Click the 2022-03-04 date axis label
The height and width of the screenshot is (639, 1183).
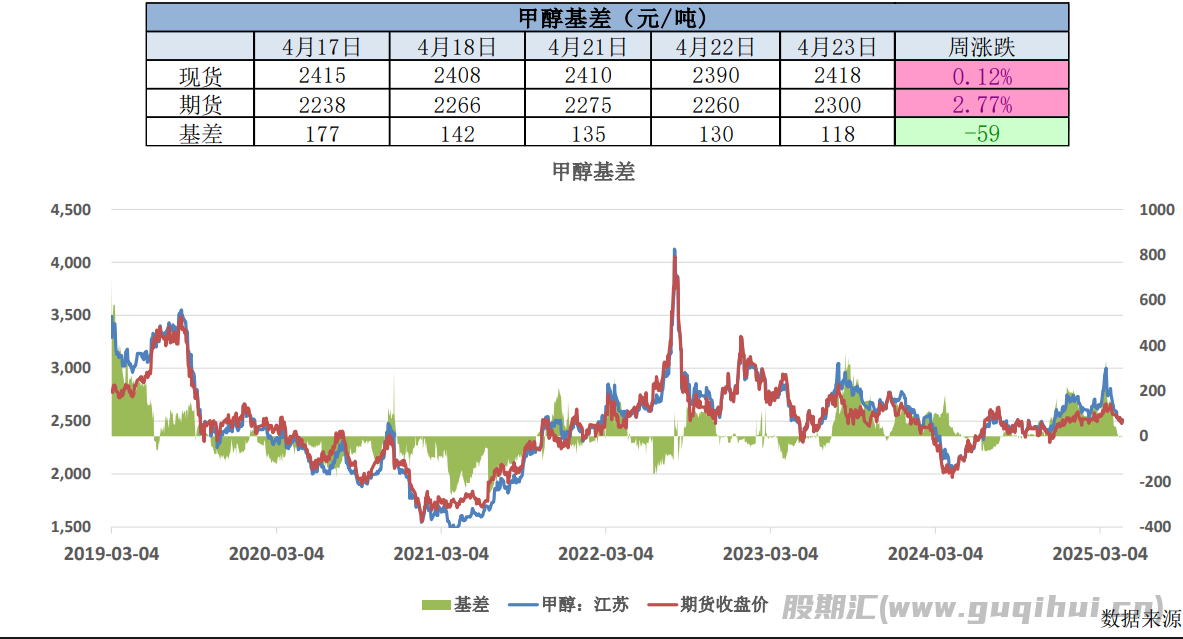[x=605, y=553]
